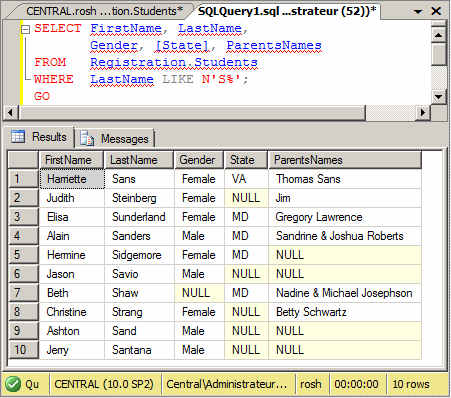Click the Steinberg last name cell
Screen dimensions: 451x398
point(139,198)
